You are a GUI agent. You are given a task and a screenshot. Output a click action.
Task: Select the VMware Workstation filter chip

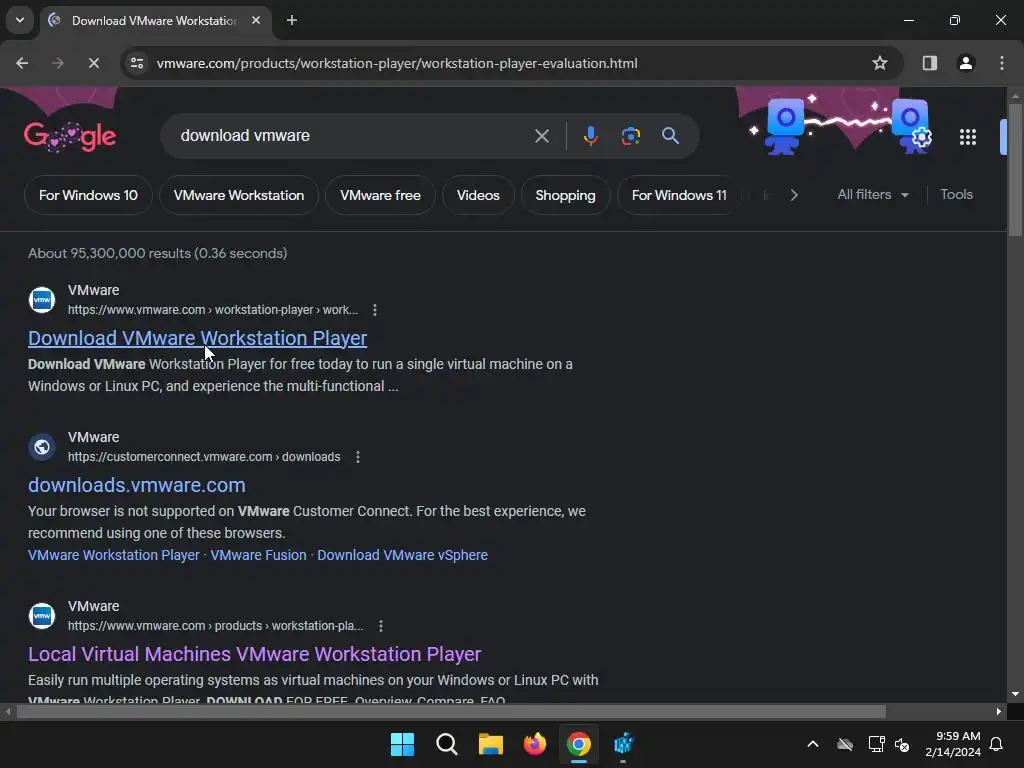click(x=239, y=195)
